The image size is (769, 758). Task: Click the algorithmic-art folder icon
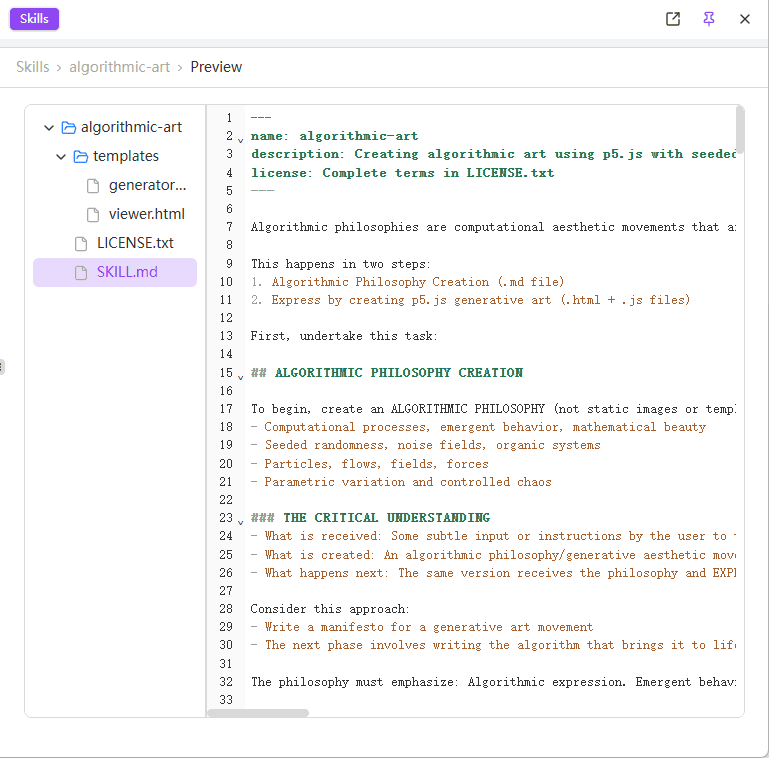point(69,128)
